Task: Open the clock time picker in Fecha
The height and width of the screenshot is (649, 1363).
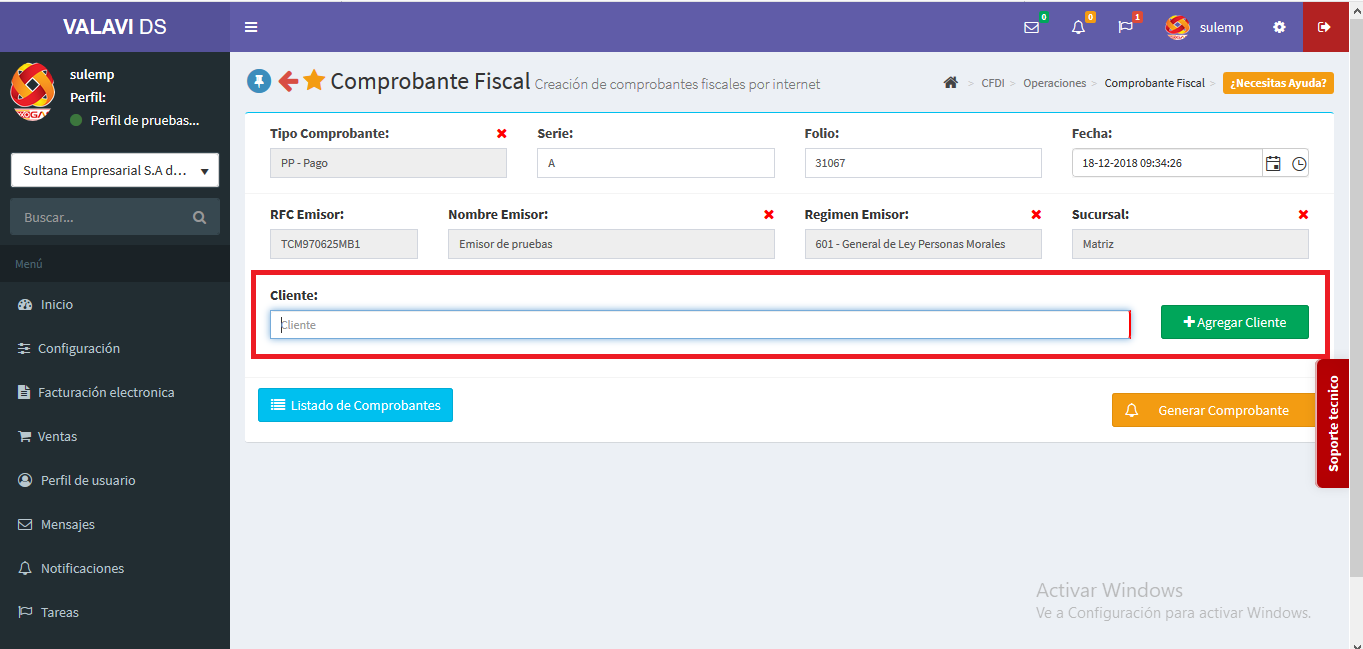Action: pyautogui.click(x=1298, y=163)
